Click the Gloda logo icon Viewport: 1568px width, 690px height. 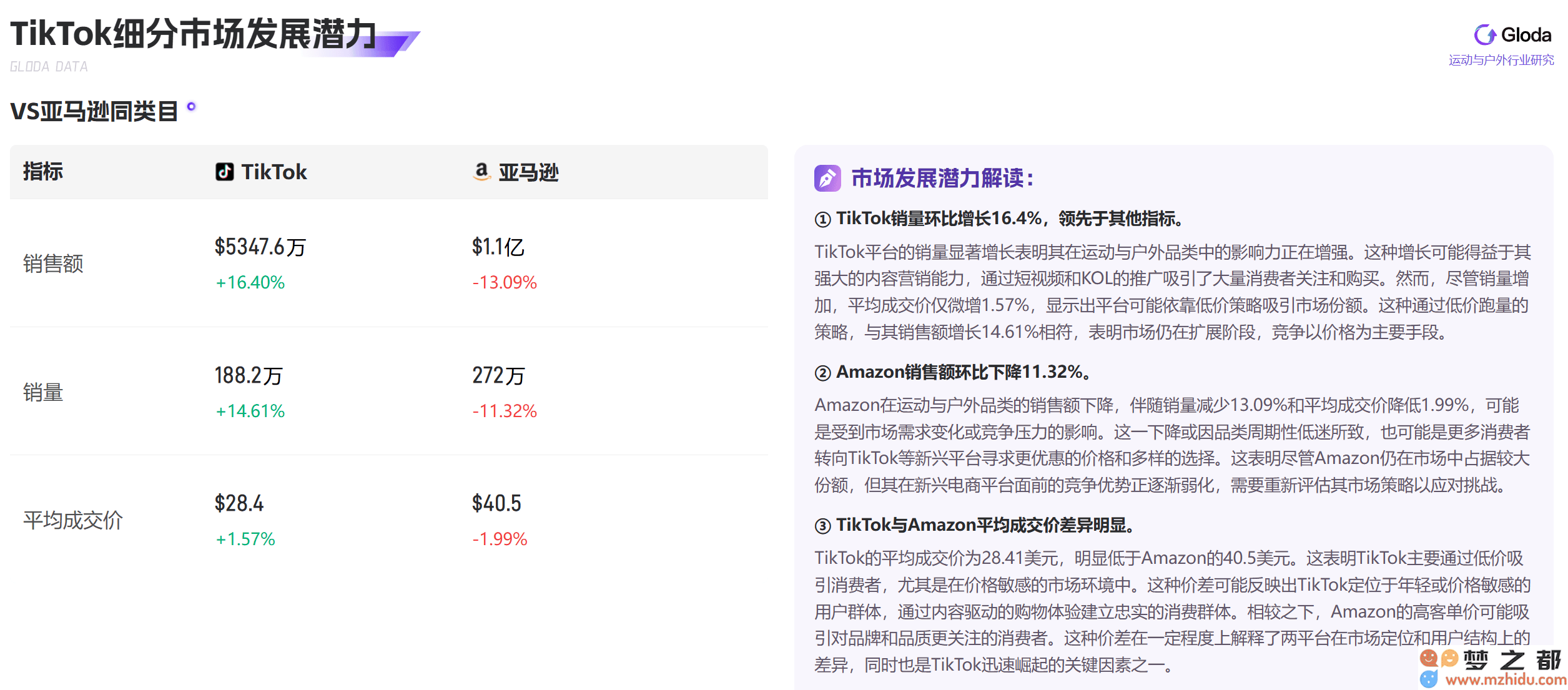click(1484, 35)
